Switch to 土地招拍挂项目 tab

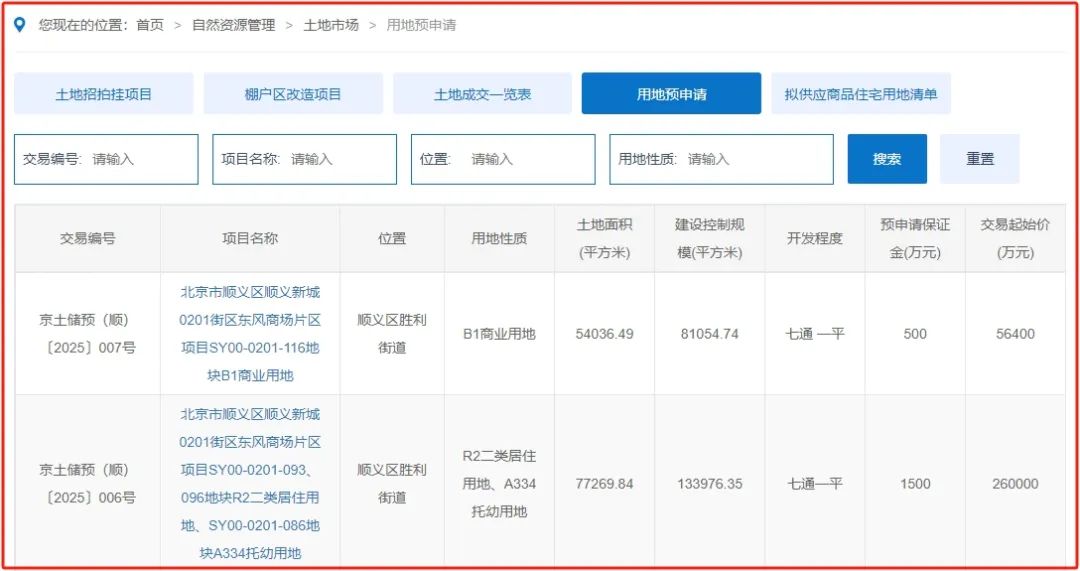point(104,94)
